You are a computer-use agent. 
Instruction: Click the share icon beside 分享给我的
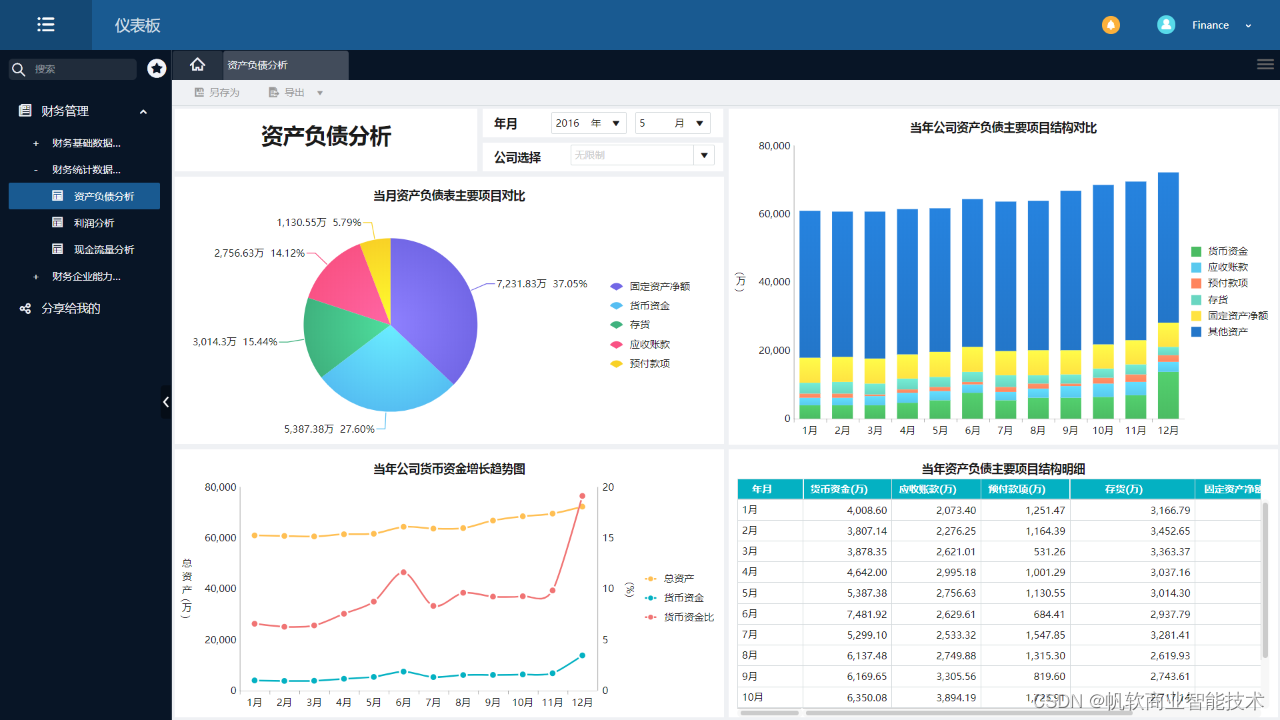(25, 309)
